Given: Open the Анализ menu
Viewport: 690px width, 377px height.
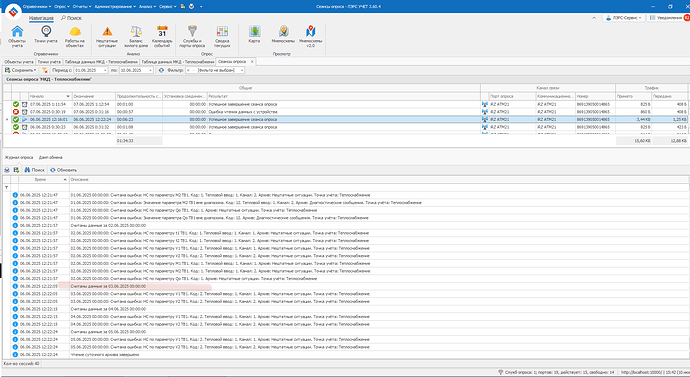Looking at the screenshot, I should click(147, 7).
